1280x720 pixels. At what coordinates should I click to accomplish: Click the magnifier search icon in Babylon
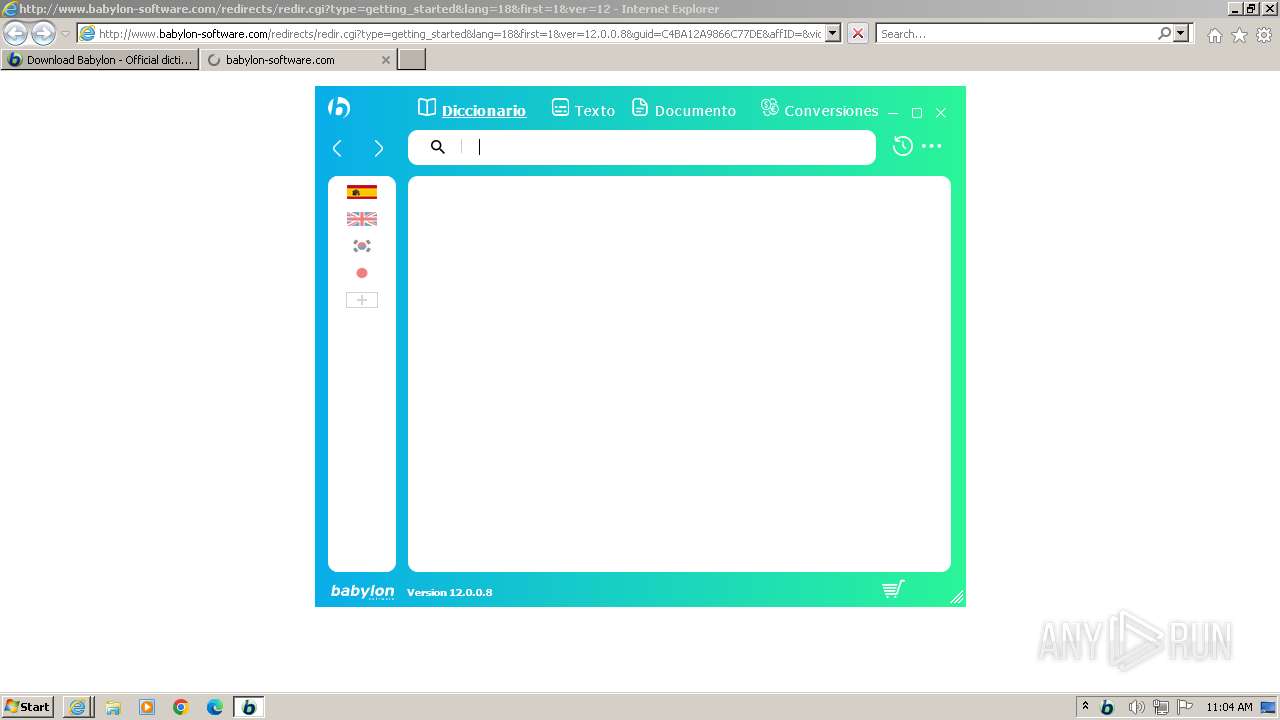437,147
